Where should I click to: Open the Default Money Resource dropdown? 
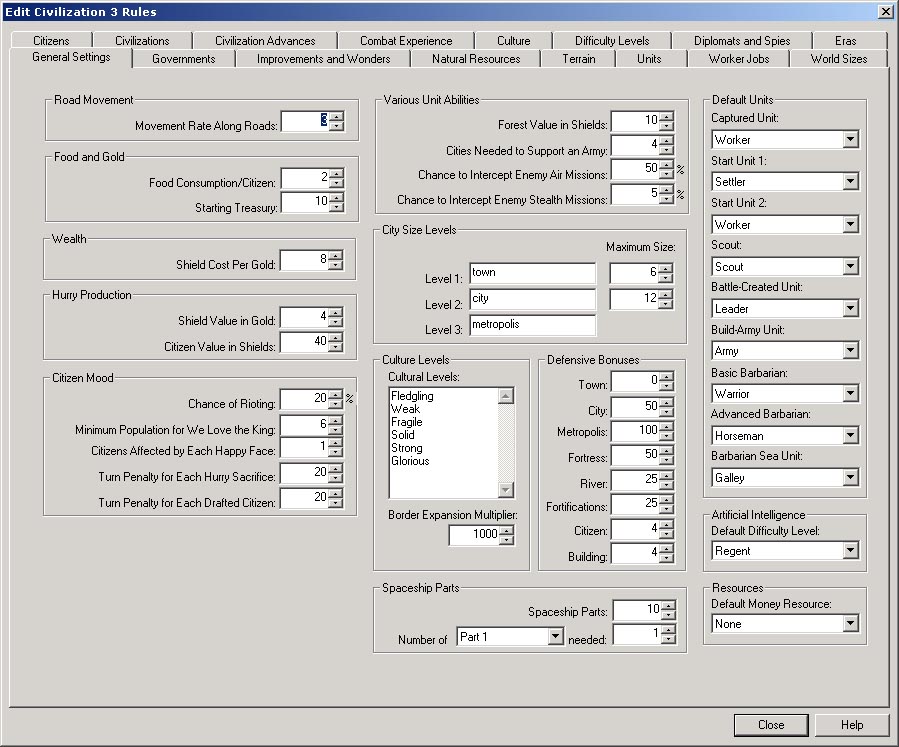coord(850,623)
